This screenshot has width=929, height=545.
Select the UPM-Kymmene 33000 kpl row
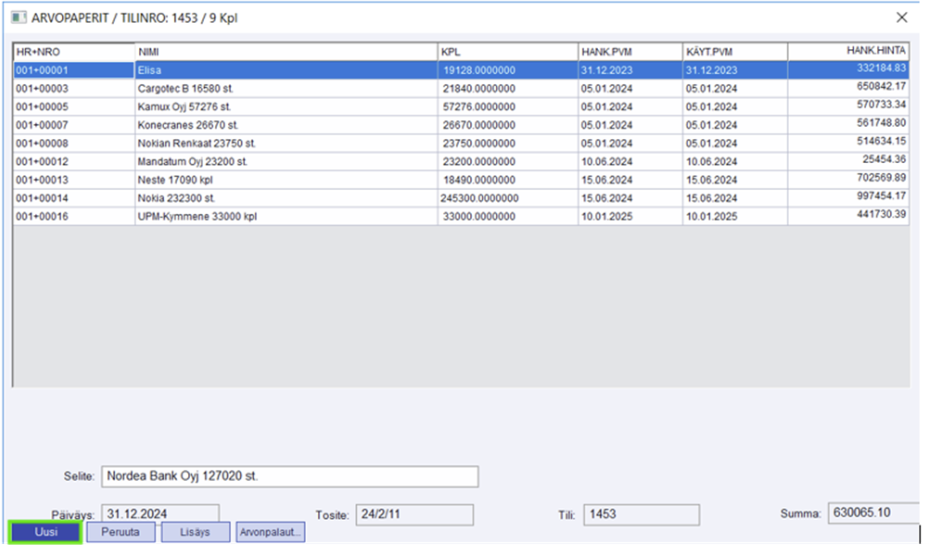coord(285,216)
